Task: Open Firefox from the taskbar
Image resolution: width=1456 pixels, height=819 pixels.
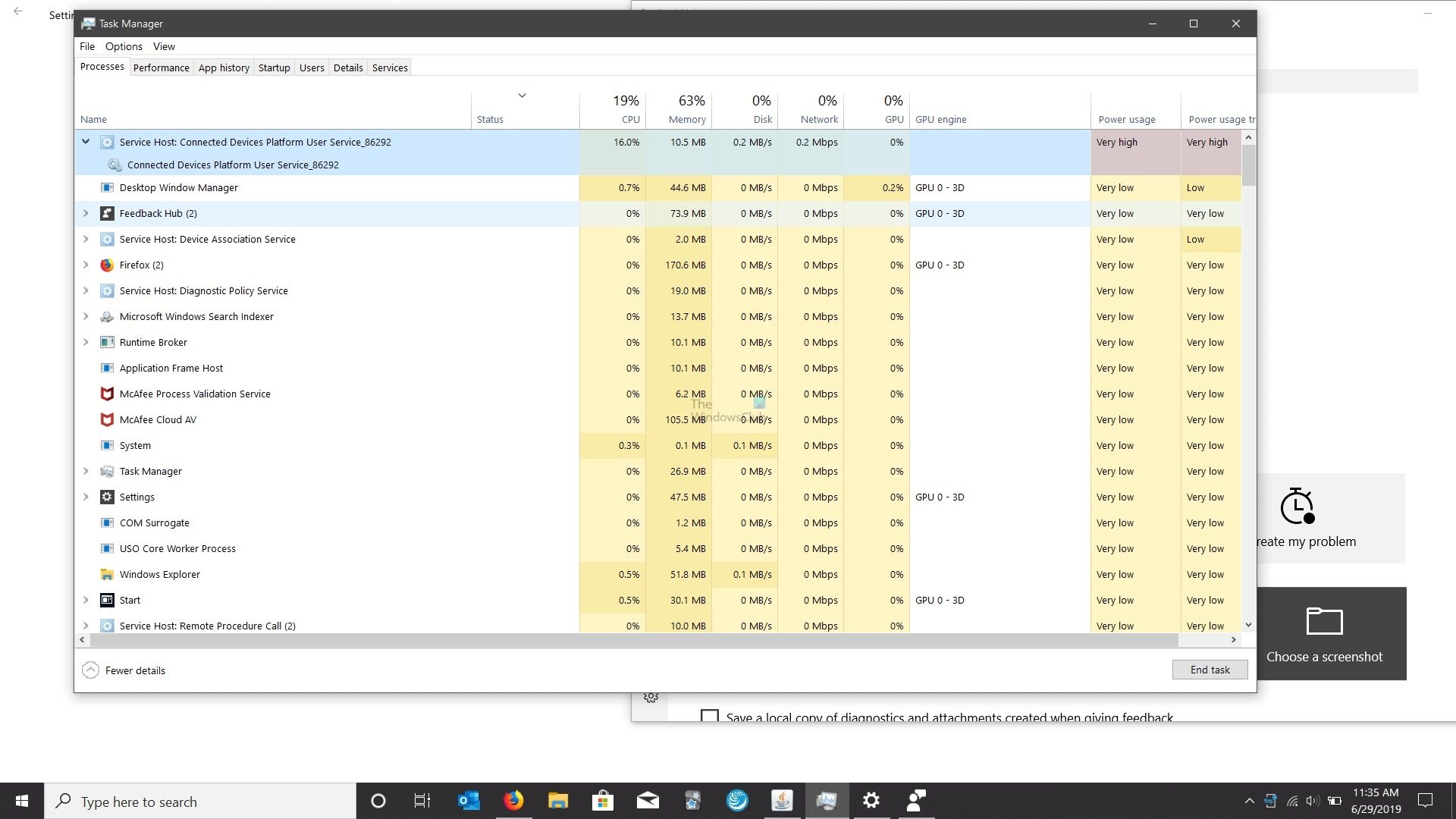Action: click(513, 800)
